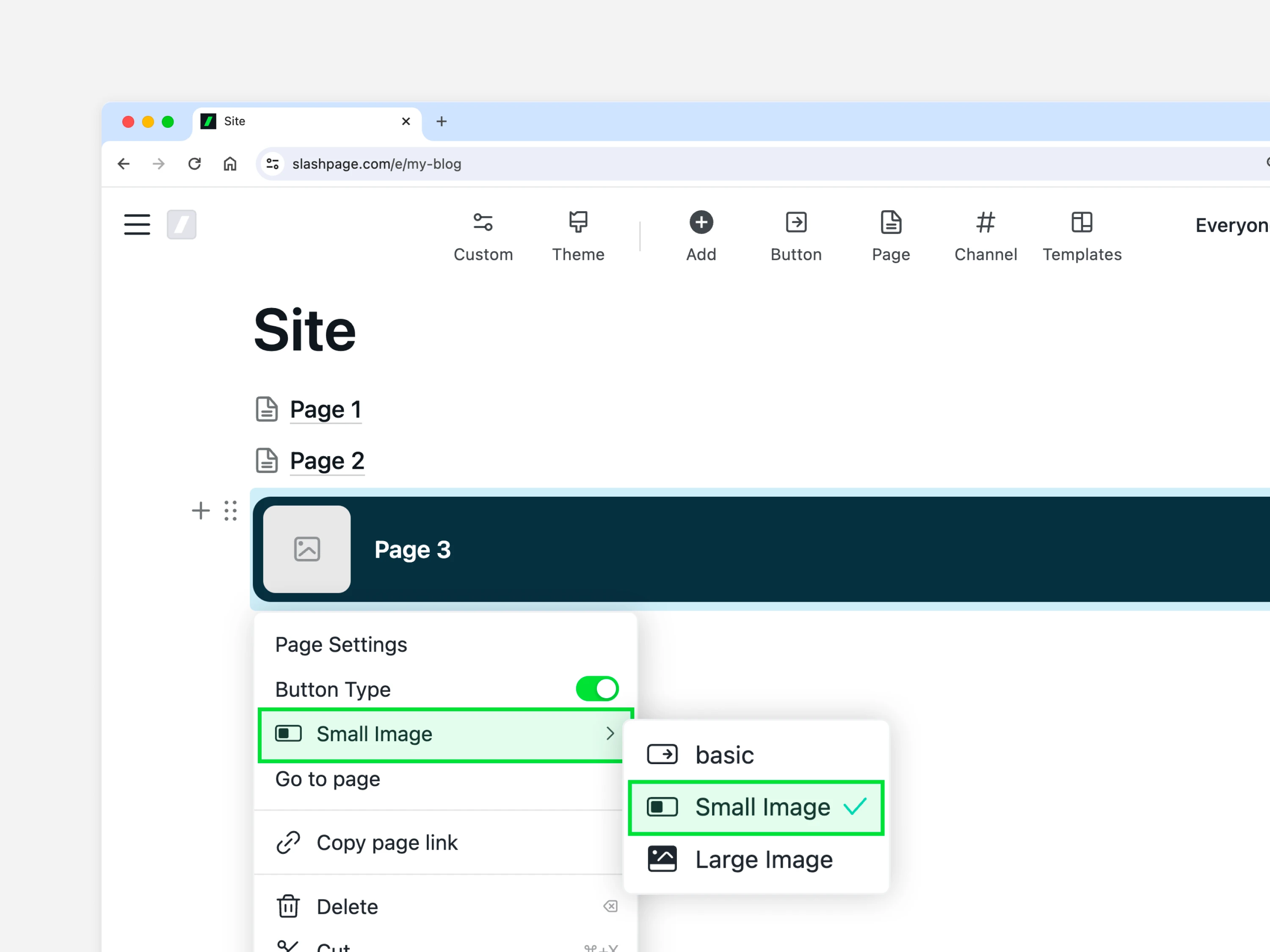Image resolution: width=1270 pixels, height=952 pixels.
Task: Click the chevron on Small Image row
Action: coord(610,733)
